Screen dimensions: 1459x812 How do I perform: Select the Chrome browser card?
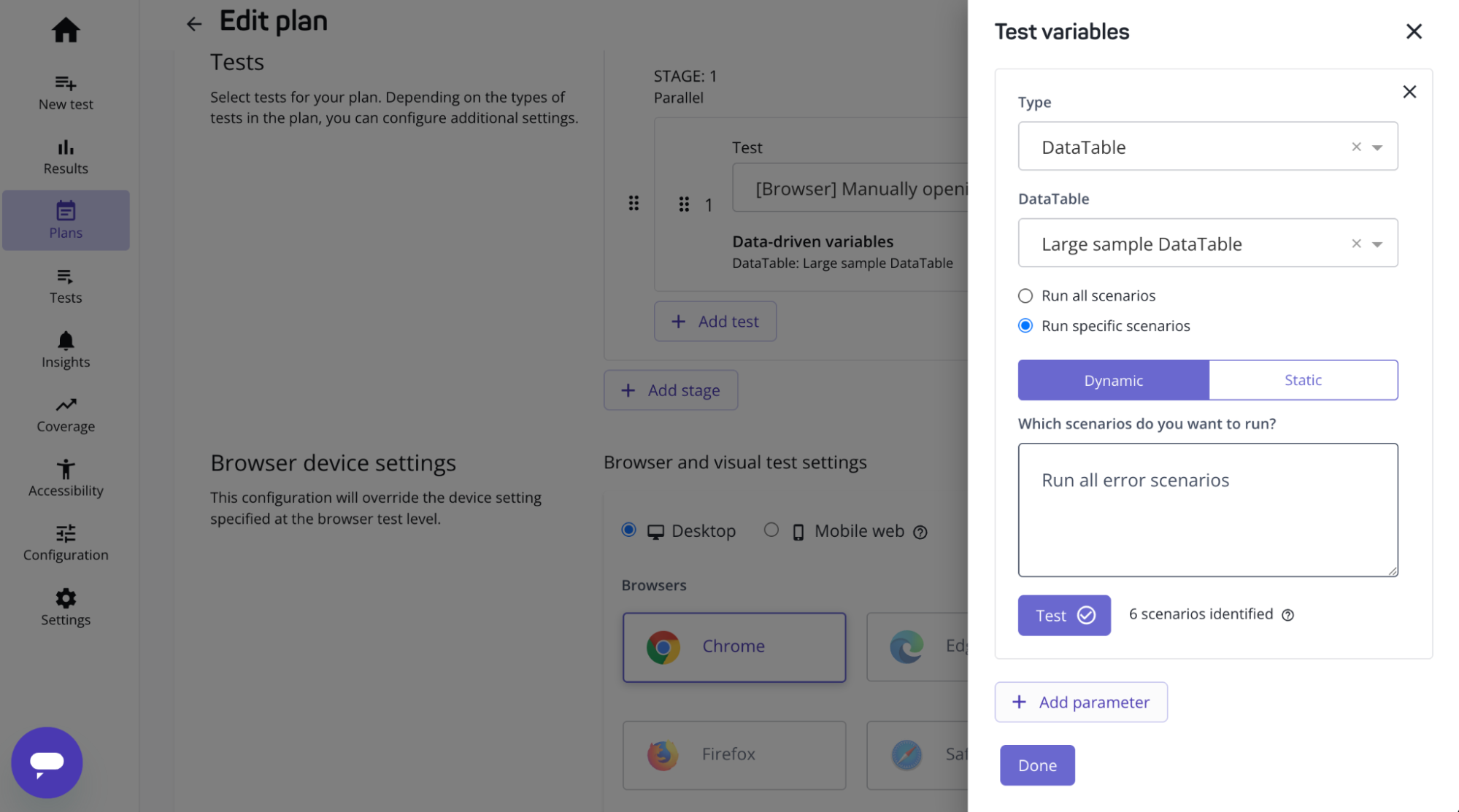734,646
